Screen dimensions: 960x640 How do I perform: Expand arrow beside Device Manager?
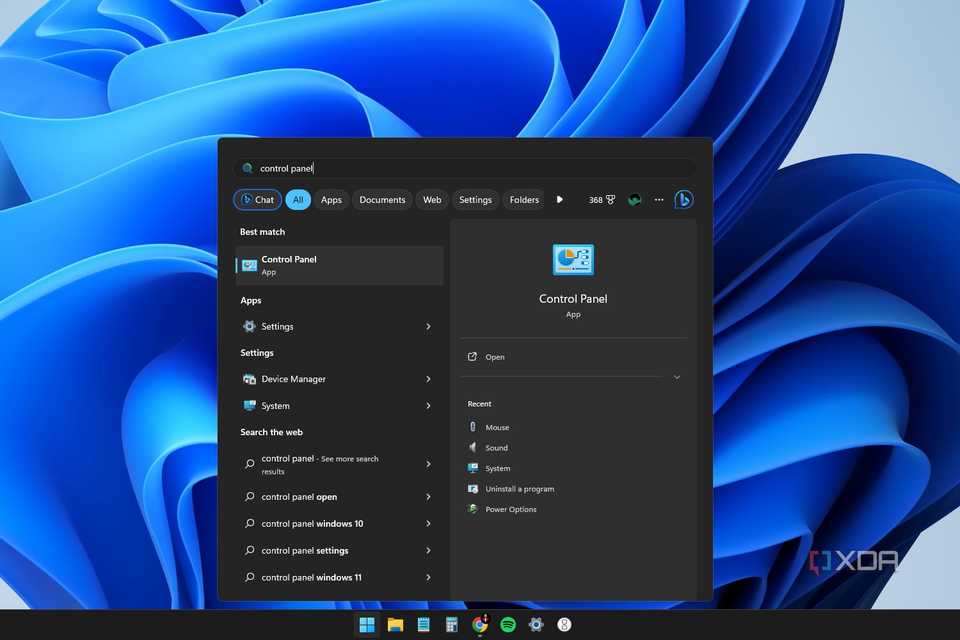click(x=429, y=379)
